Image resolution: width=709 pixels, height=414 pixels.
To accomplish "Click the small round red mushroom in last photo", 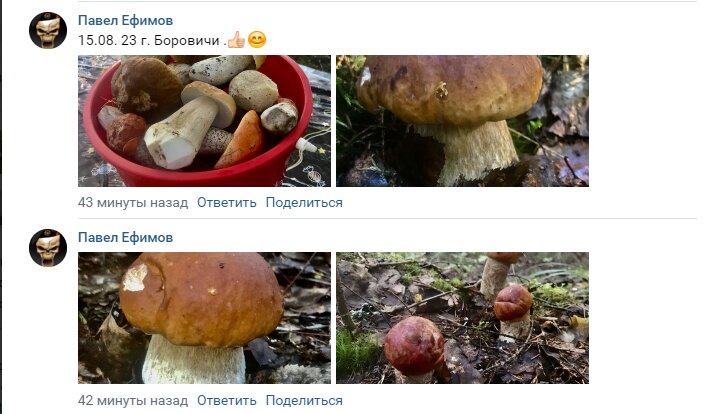I will pos(414,346).
